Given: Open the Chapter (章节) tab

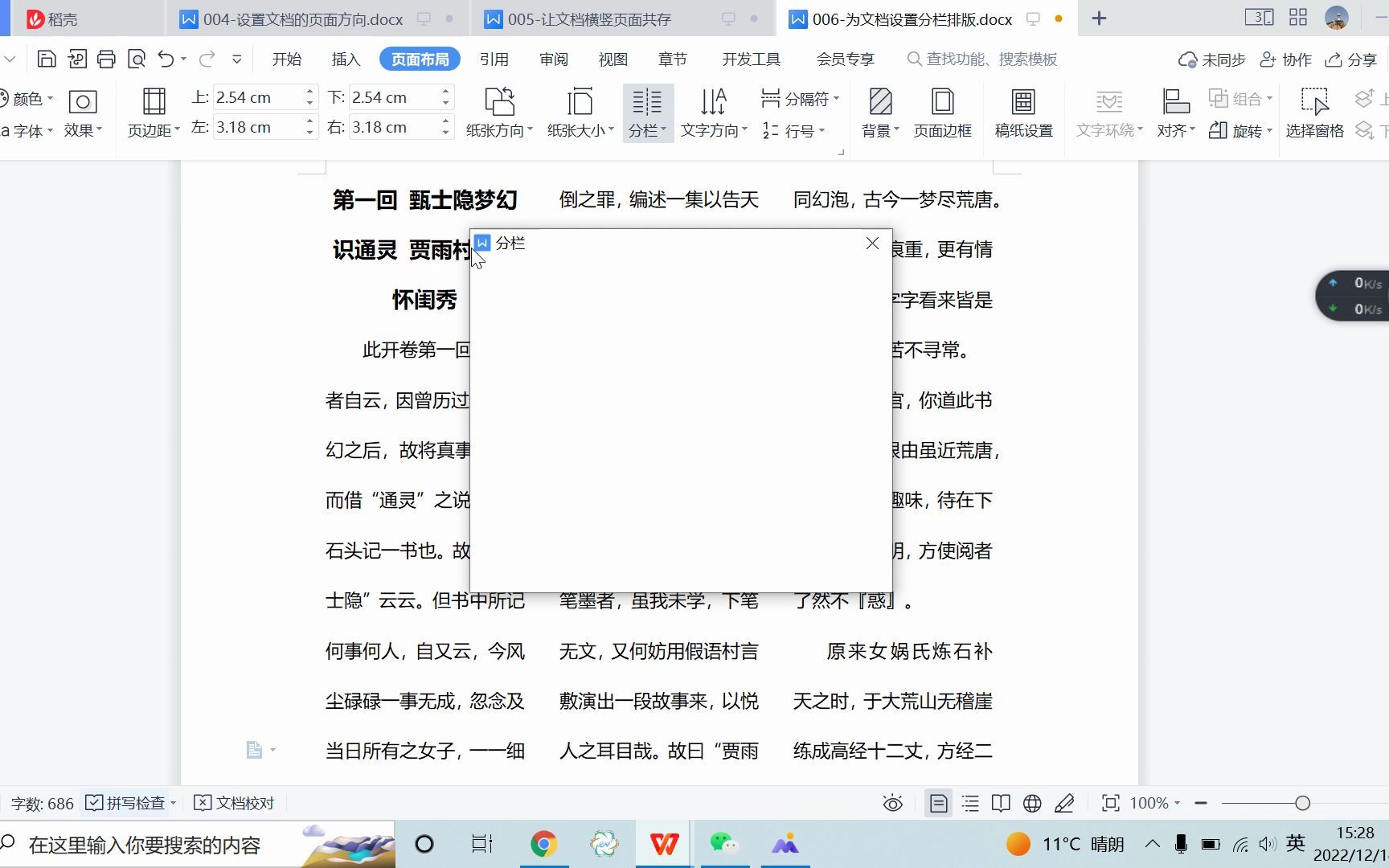Looking at the screenshot, I should coord(672,59).
